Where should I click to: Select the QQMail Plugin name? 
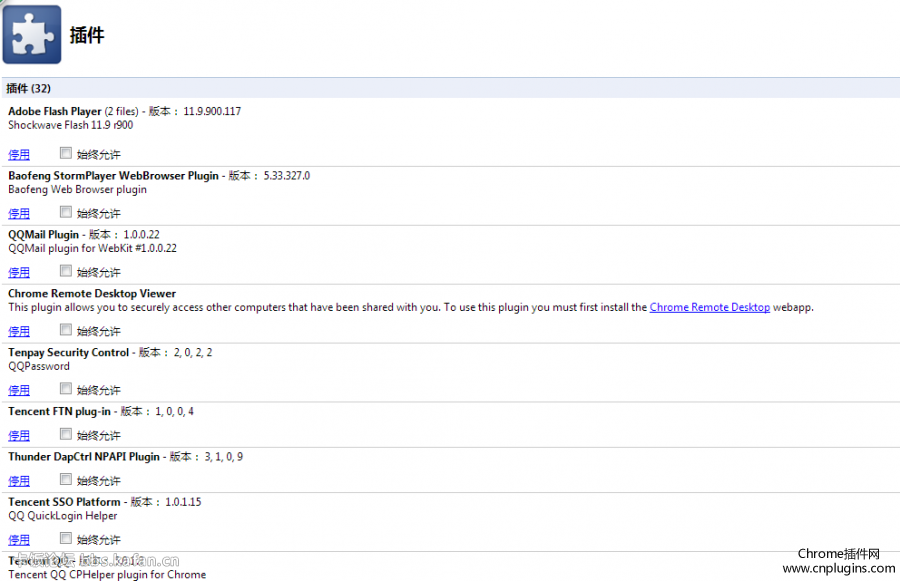tap(43, 235)
